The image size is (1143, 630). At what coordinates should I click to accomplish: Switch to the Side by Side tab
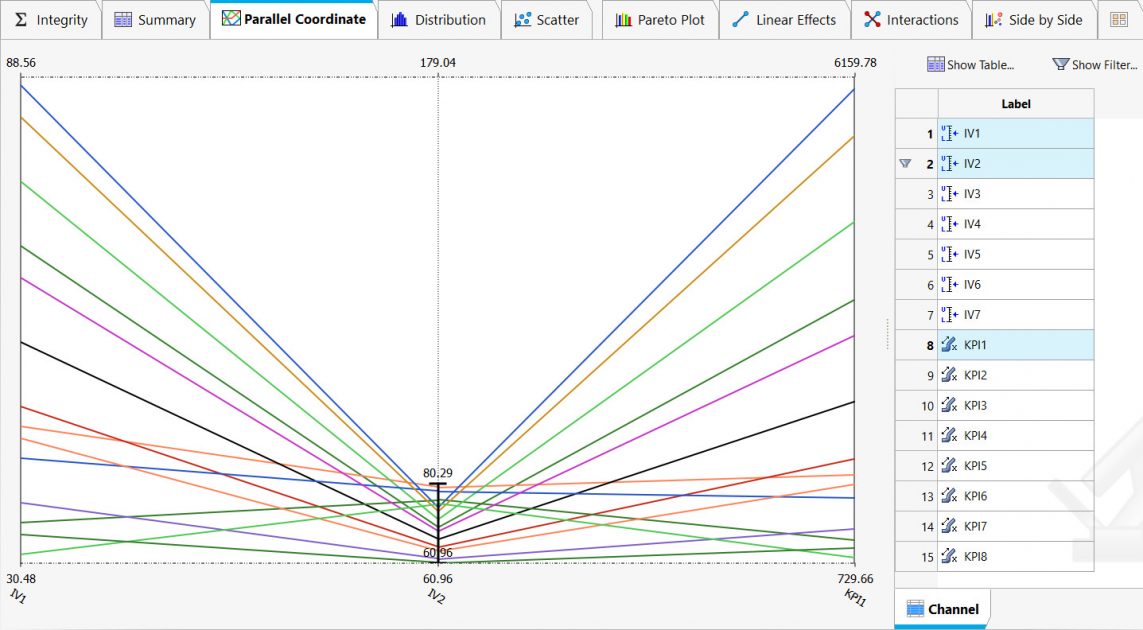pyautogui.click(x=1034, y=20)
